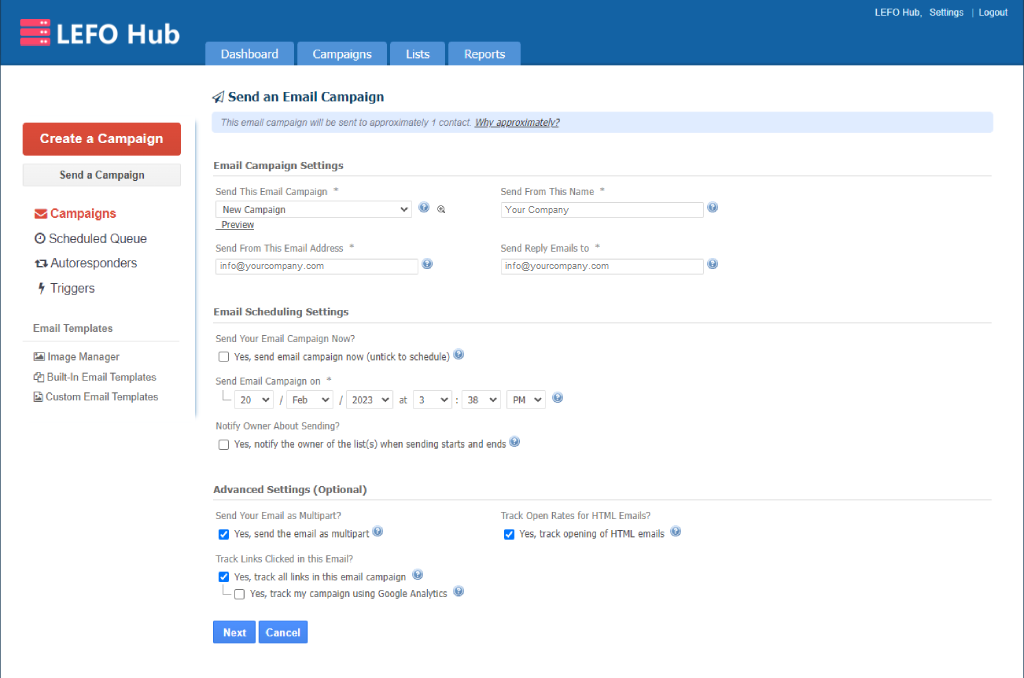Click the Next button
1024x678 pixels.
(234, 632)
